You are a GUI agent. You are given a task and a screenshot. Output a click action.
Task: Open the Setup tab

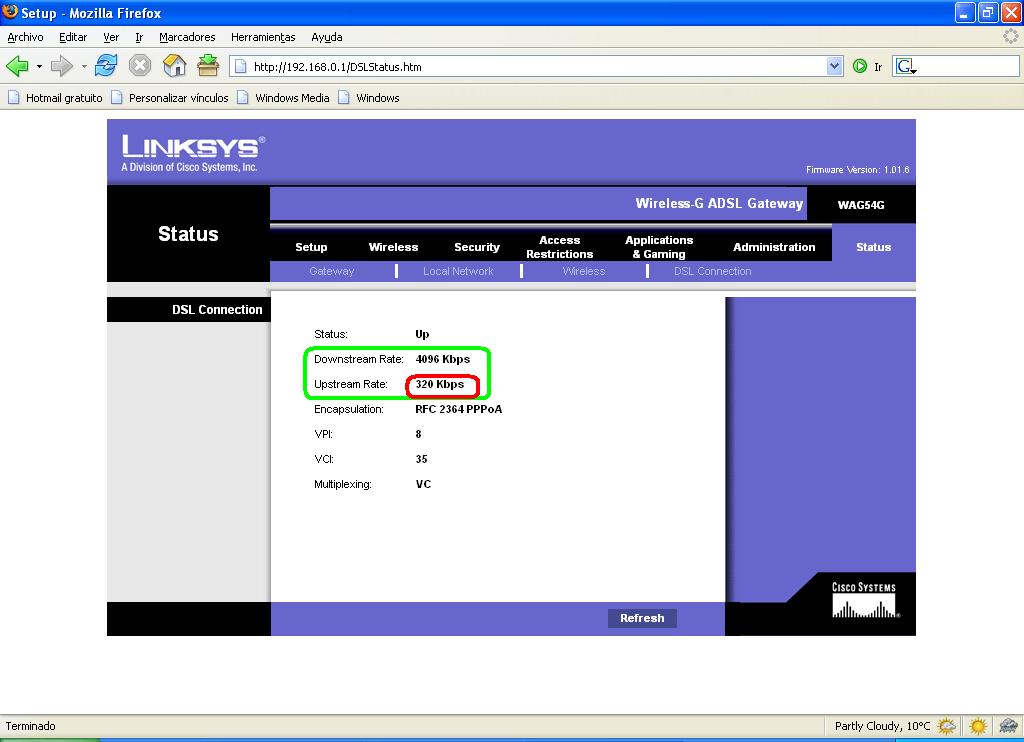[x=311, y=247]
